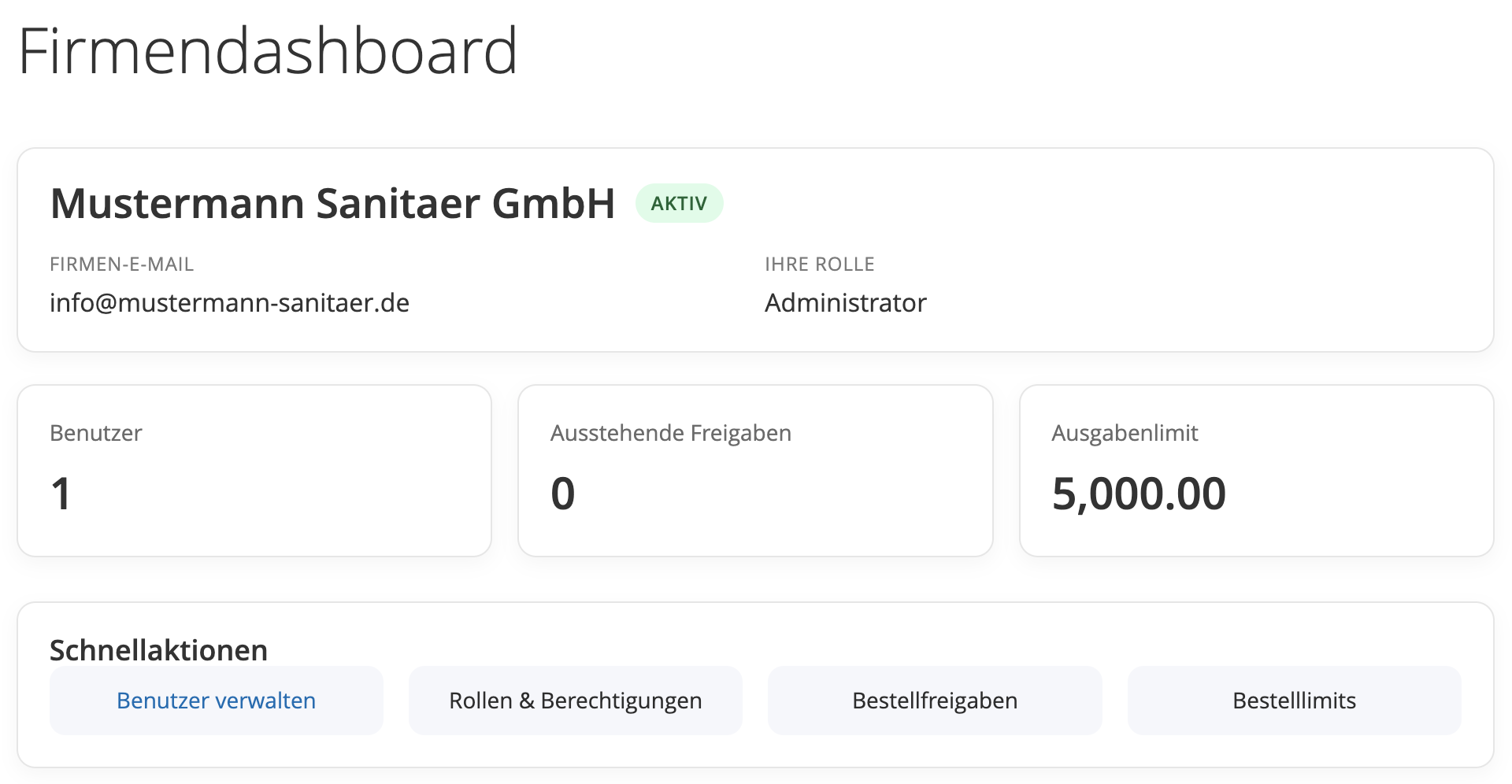
Task: Click the user count number 1
Action: (x=61, y=494)
